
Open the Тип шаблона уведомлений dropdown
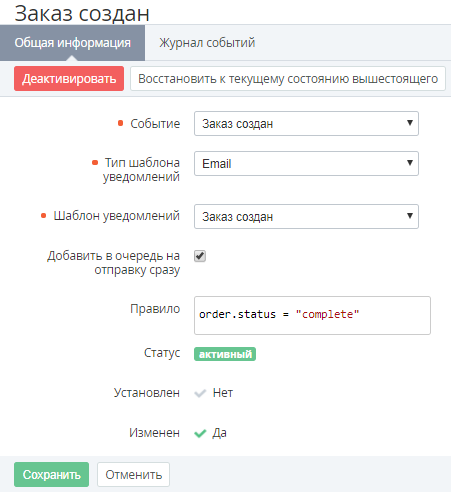coord(306,163)
